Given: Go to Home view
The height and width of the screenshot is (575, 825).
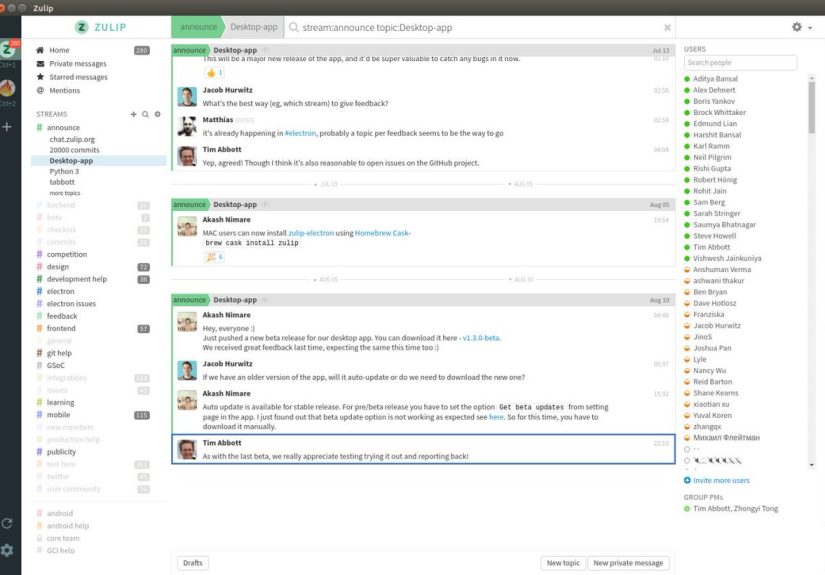Looking at the screenshot, I should tap(59, 50).
